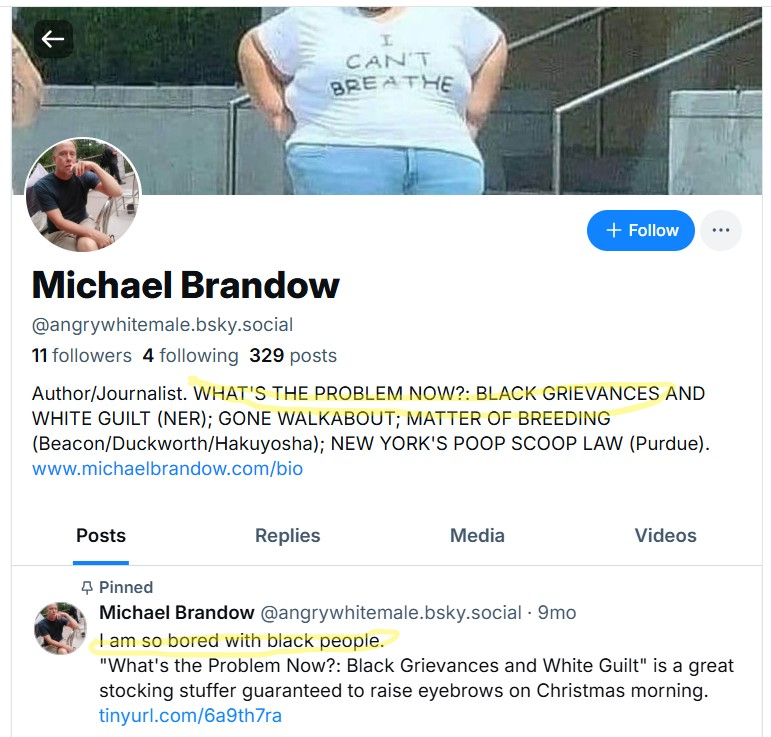The height and width of the screenshot is (737, 771).
Task: Click the 329 posts count
Action: click(293, 355)
